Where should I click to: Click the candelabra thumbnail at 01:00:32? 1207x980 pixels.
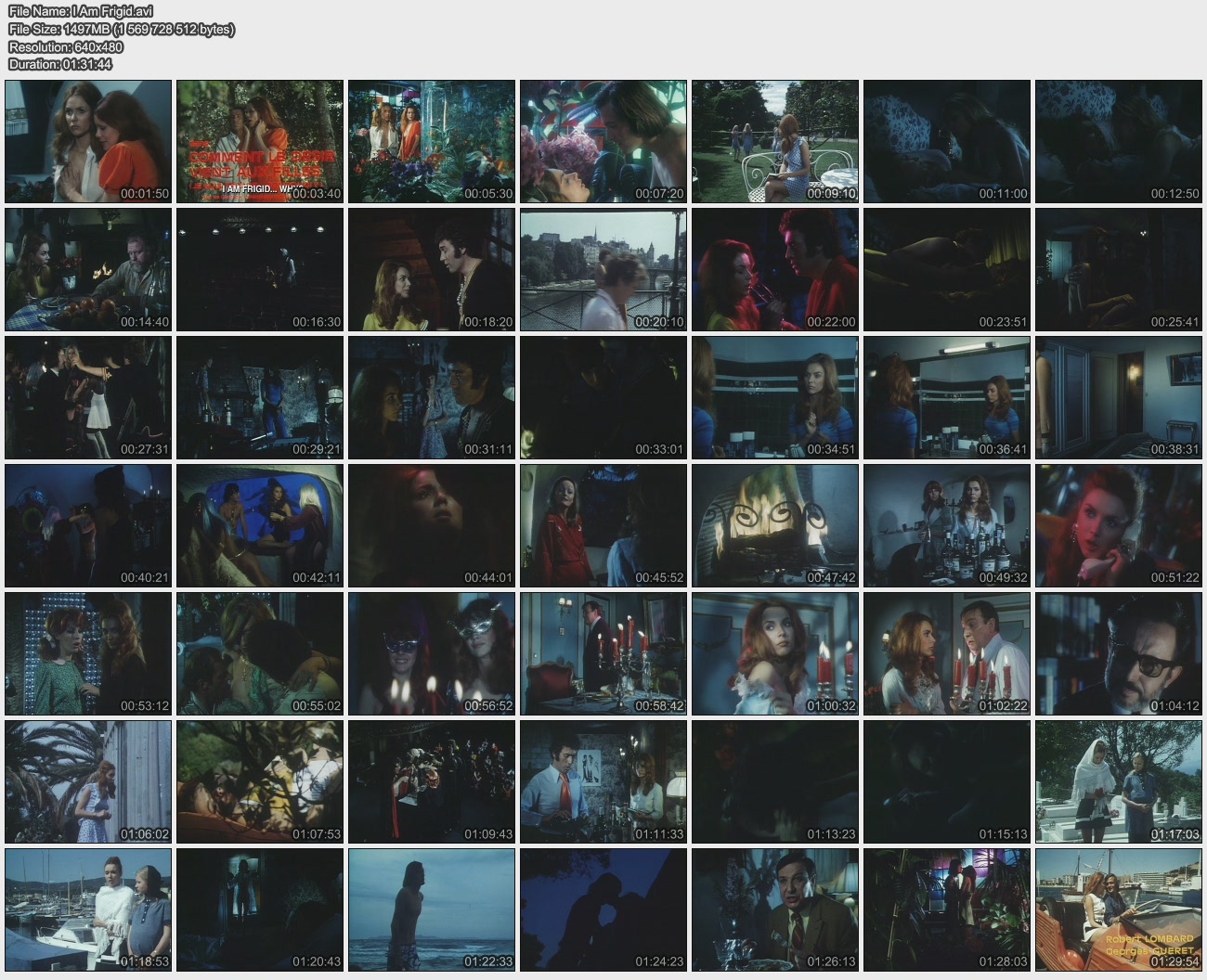click(x=775, y=653)
